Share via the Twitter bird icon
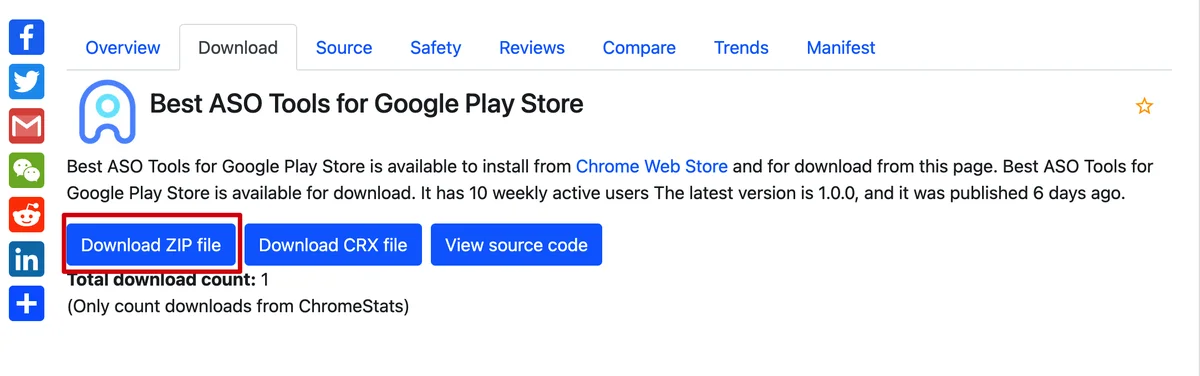Viewport: 1200px width, 376px height. tap(27, 82)
